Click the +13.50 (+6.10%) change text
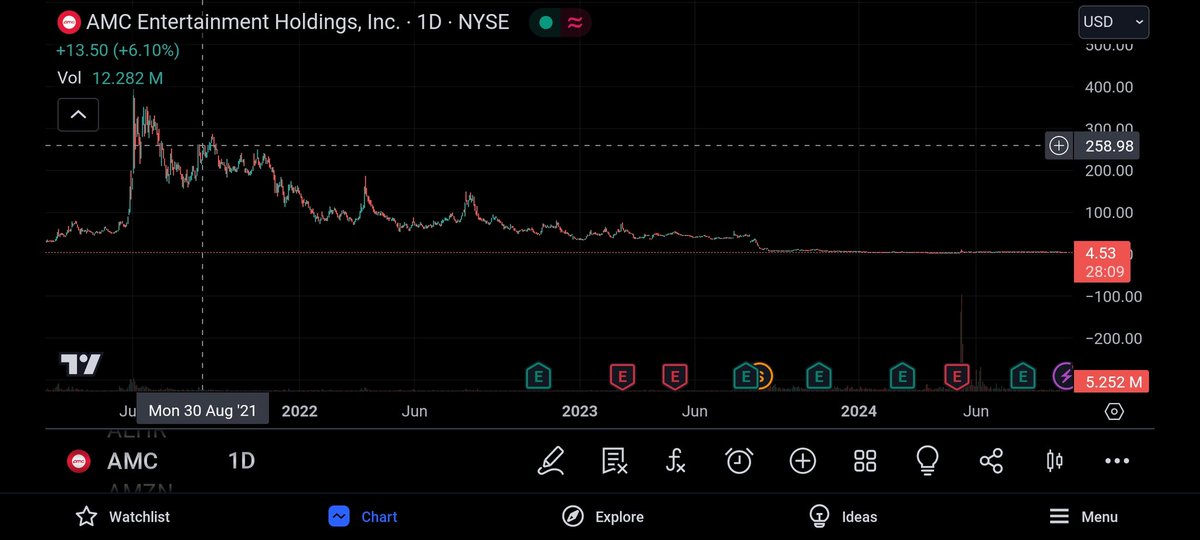Viewport: 1200px width, 540px height. [117, 51]
